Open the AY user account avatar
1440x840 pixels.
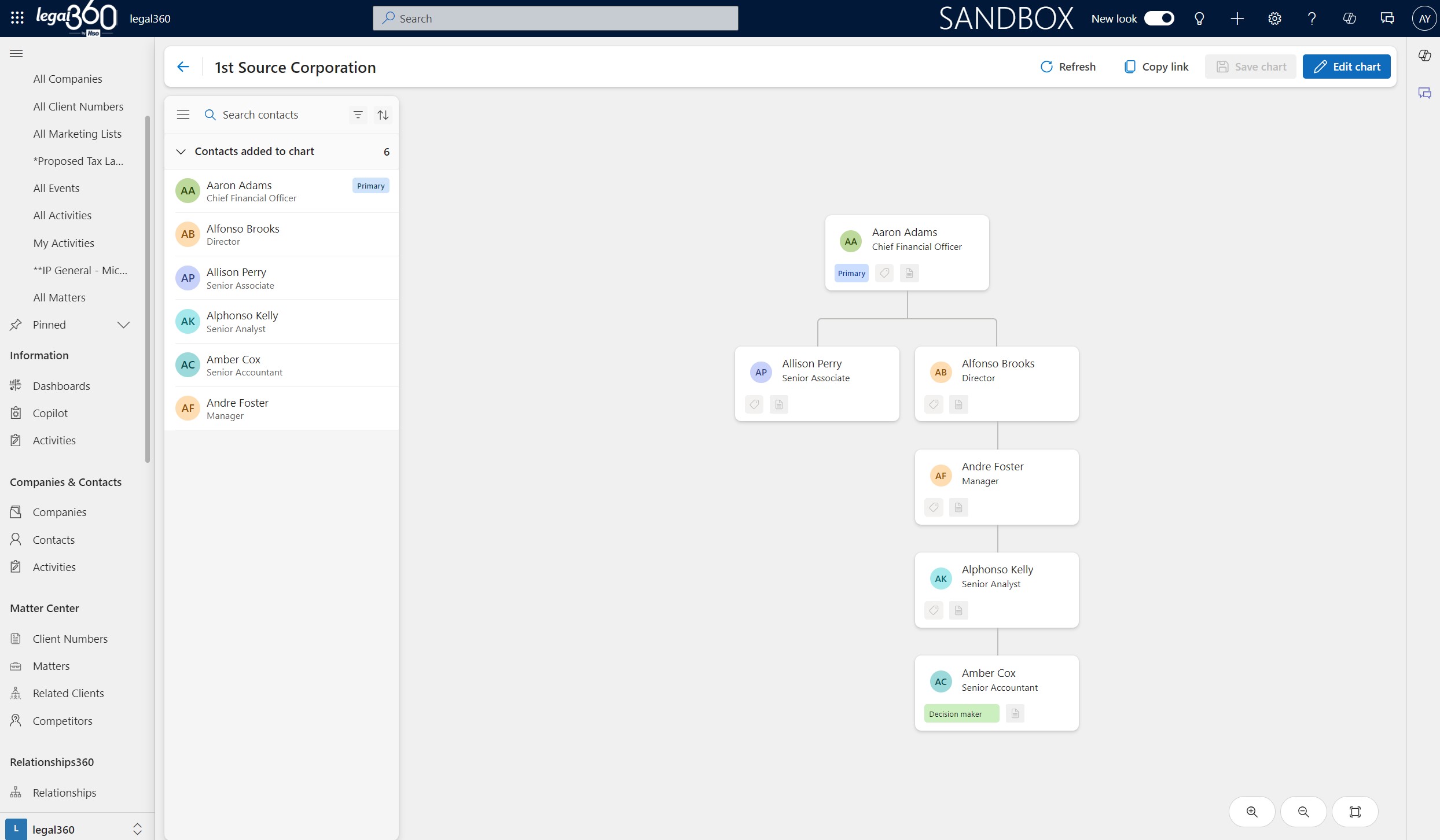[x=1424, y=19]
